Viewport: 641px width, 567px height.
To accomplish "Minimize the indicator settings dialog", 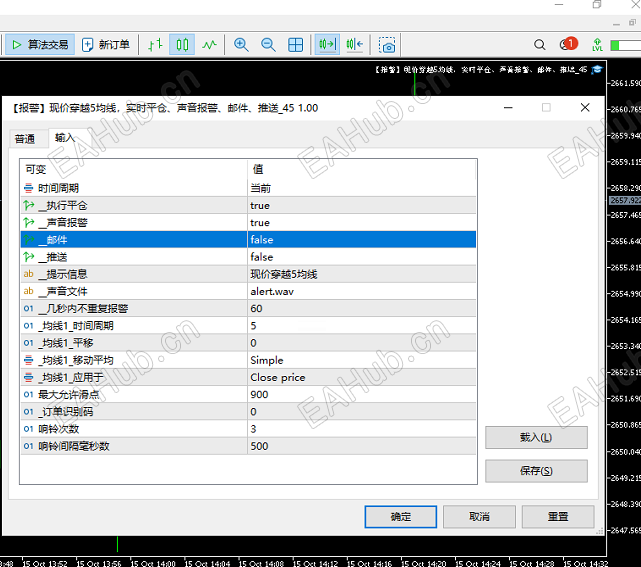I will pyautogui.click(x=508, y=108).
